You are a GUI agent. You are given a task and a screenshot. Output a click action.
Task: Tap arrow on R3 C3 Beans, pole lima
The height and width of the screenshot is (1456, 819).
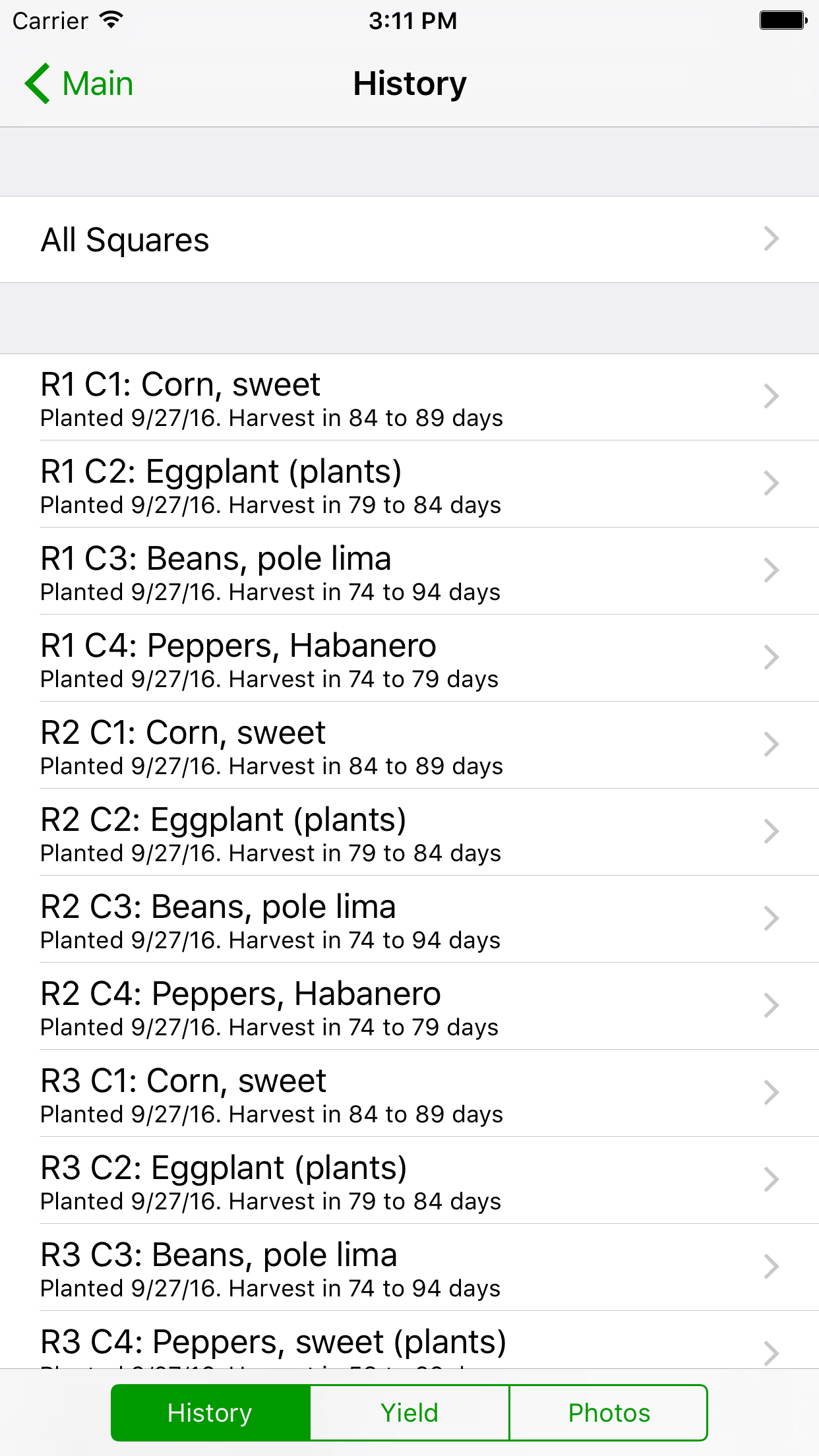[771, 1267]
